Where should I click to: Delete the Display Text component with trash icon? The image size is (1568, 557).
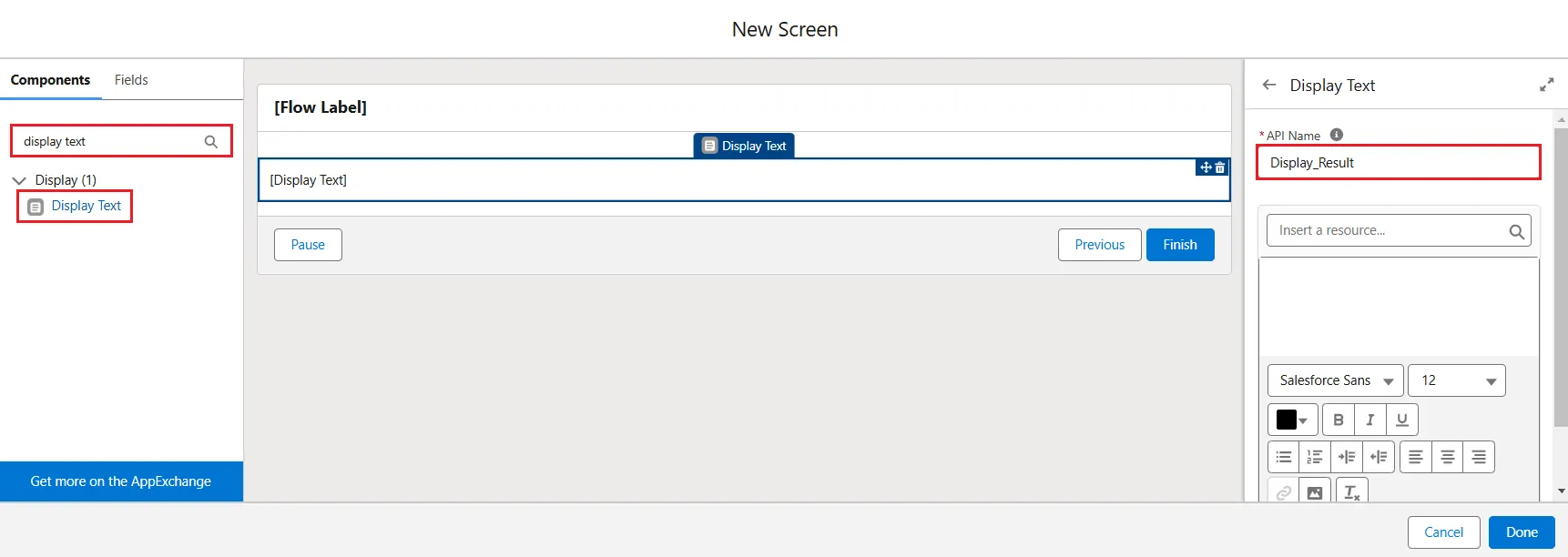[1220, 167]
